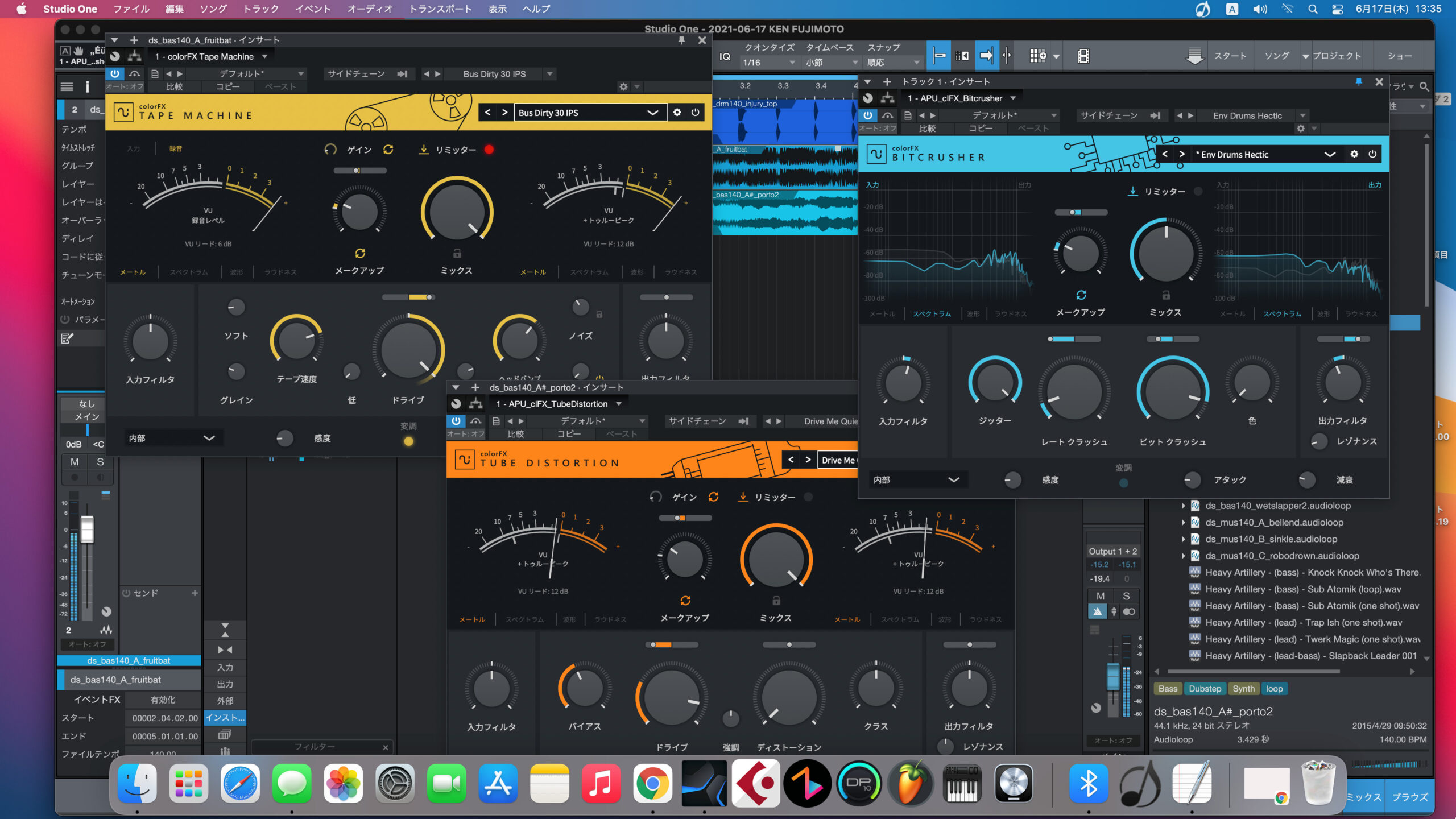Screen dimensions: 1456x819
Task: Solo Output 1+2 with S button
Action: pos(1126,596)
